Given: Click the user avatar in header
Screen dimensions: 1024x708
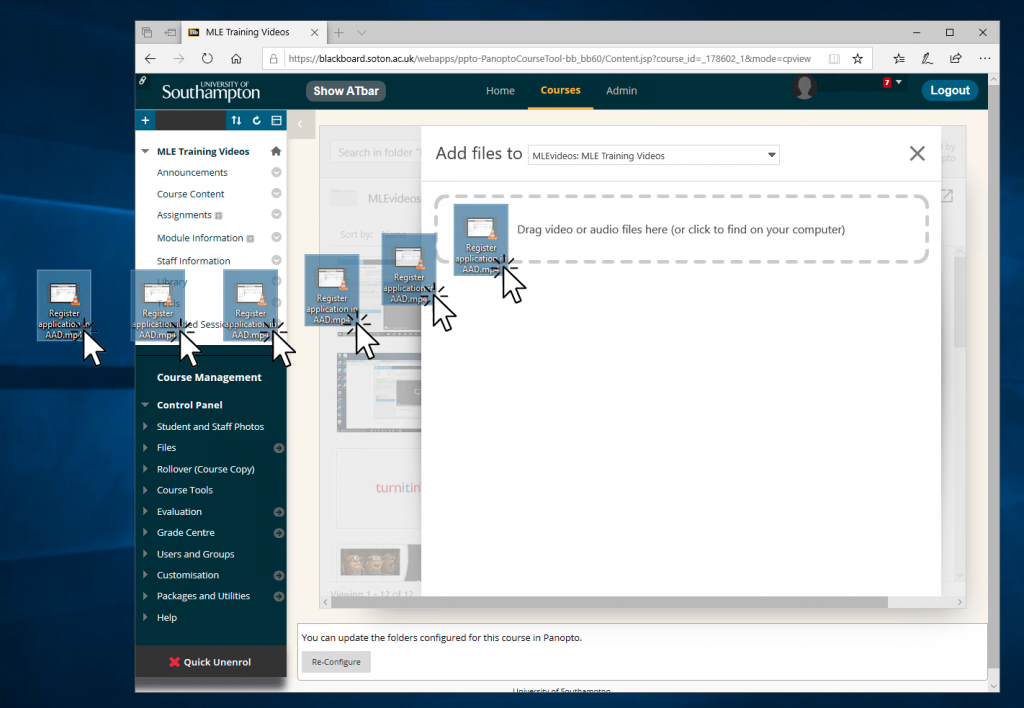Looking at the screenshot, I should [804, 88].
